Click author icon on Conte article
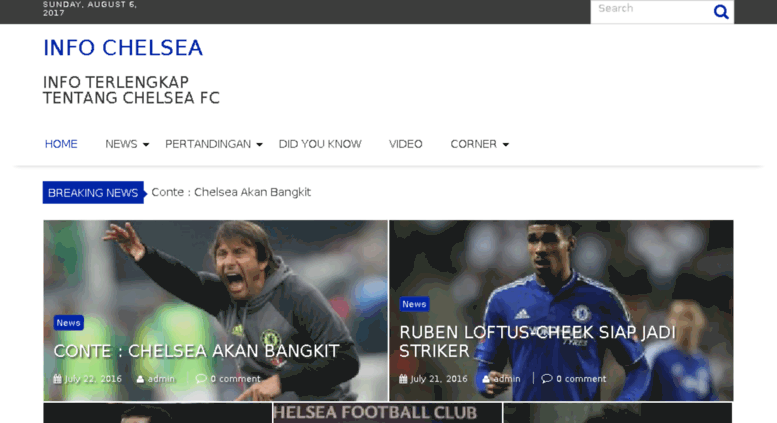The width and height of the screenshot is (777, 423). tap(140, 379)
